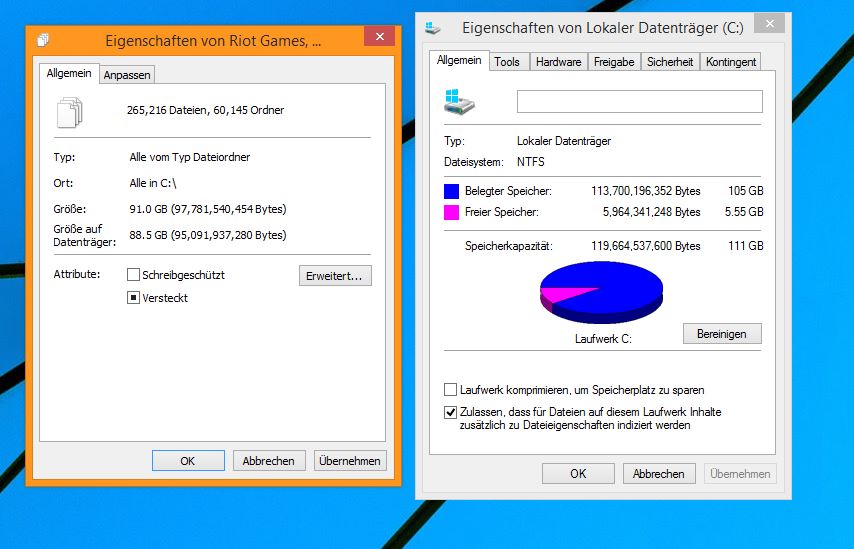Click the 'NTFS' file system value

(530, 162)
